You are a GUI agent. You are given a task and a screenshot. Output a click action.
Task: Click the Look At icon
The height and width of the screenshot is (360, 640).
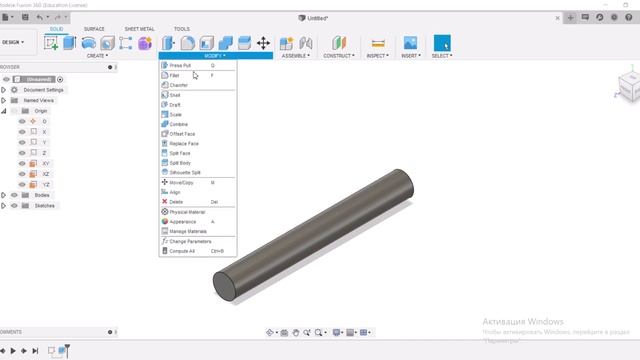pyautogui.click(x=284, y=333)
